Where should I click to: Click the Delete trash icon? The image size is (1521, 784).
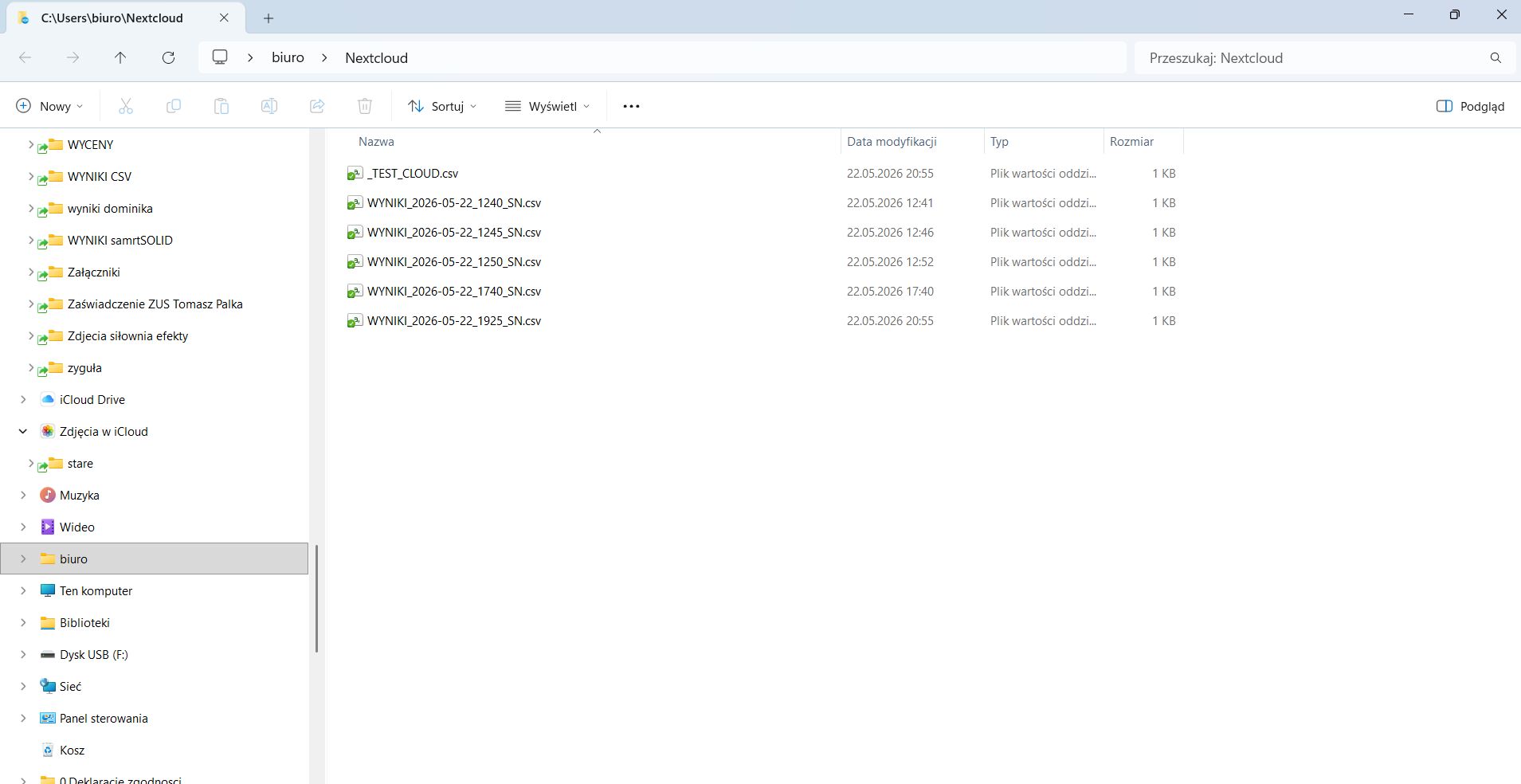pos(365,106)
